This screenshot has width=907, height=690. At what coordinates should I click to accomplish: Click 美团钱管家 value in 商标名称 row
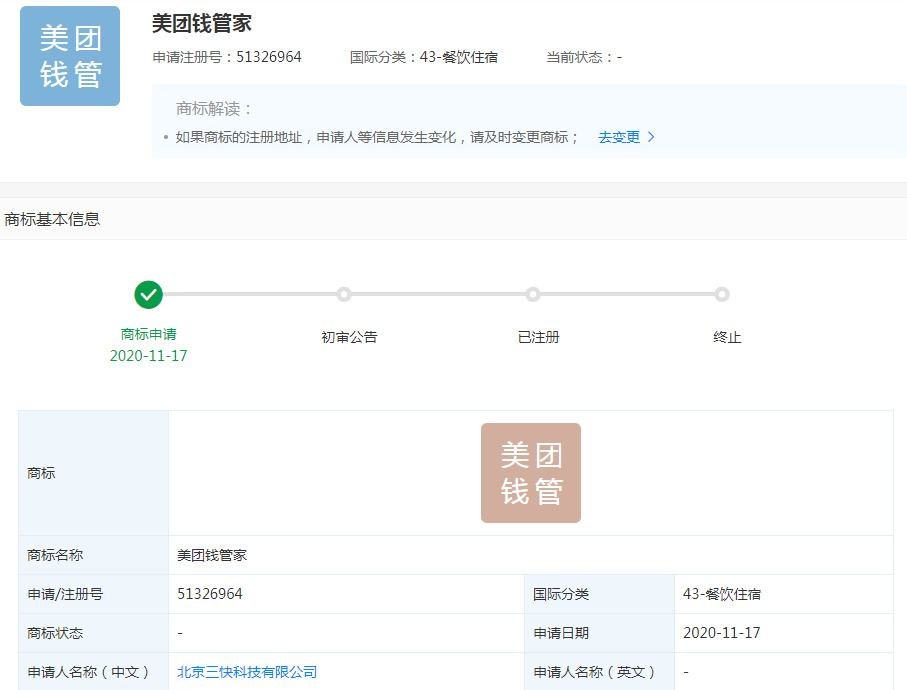pyautogui.click(x=212, y=555)
